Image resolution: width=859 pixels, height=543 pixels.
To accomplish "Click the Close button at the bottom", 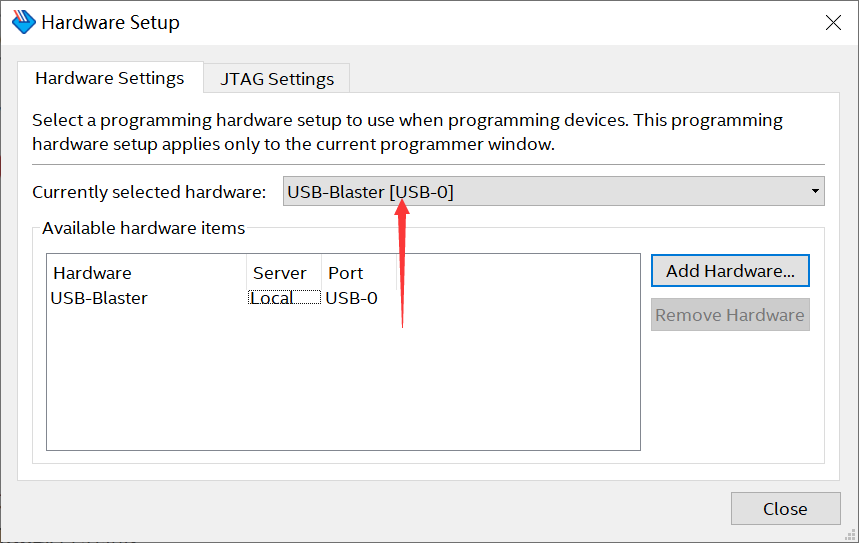I will 785,509.
